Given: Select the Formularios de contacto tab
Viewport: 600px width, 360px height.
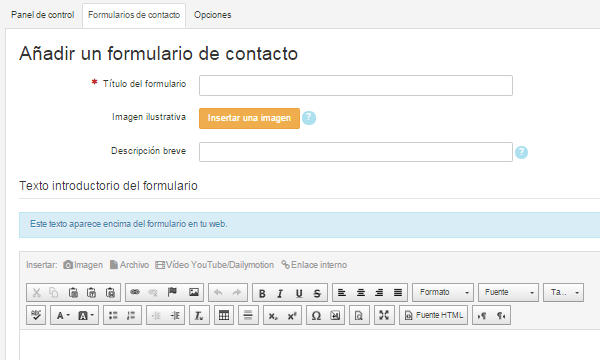Looking at the screenshot, I should (x=134, y=15).
